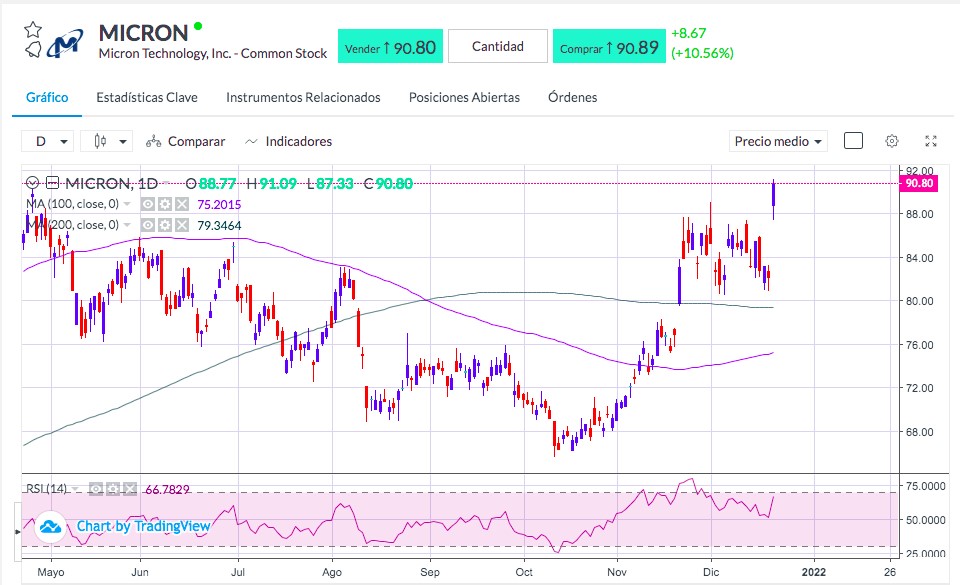Open the RSI(14) settings gear
The image size is (960, 585).
point(113,489)
